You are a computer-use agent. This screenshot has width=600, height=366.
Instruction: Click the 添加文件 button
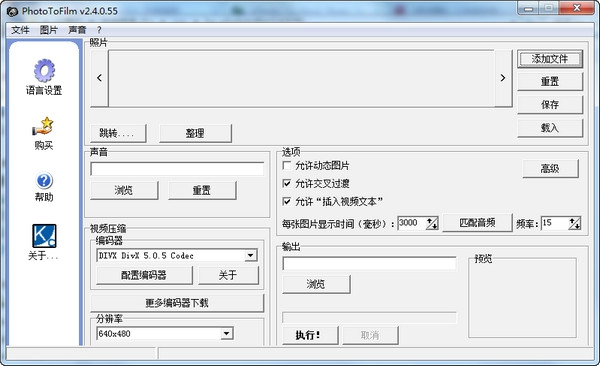coord(550,59)
